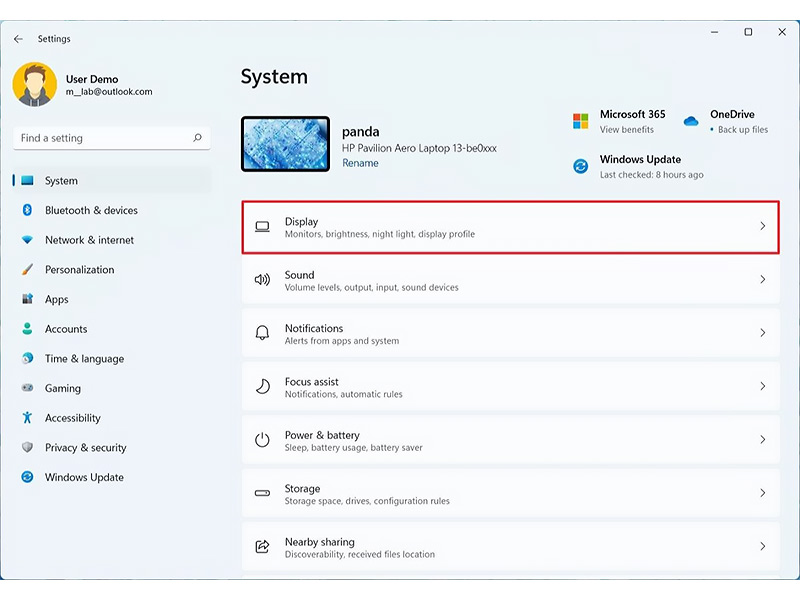The width and height of the screenshot is (800, 600).
Task: Click the Notifications bell icon
Action: click(262, 333)
